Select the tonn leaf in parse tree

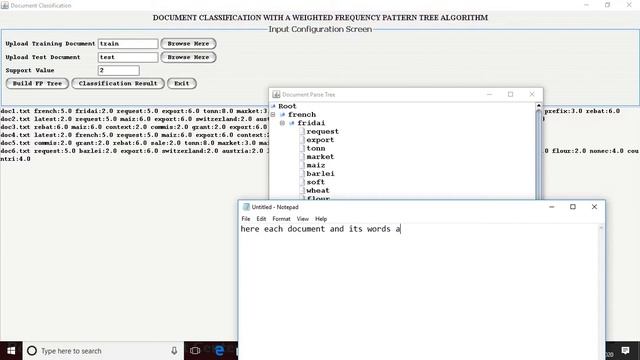click(x=316, y=149)
